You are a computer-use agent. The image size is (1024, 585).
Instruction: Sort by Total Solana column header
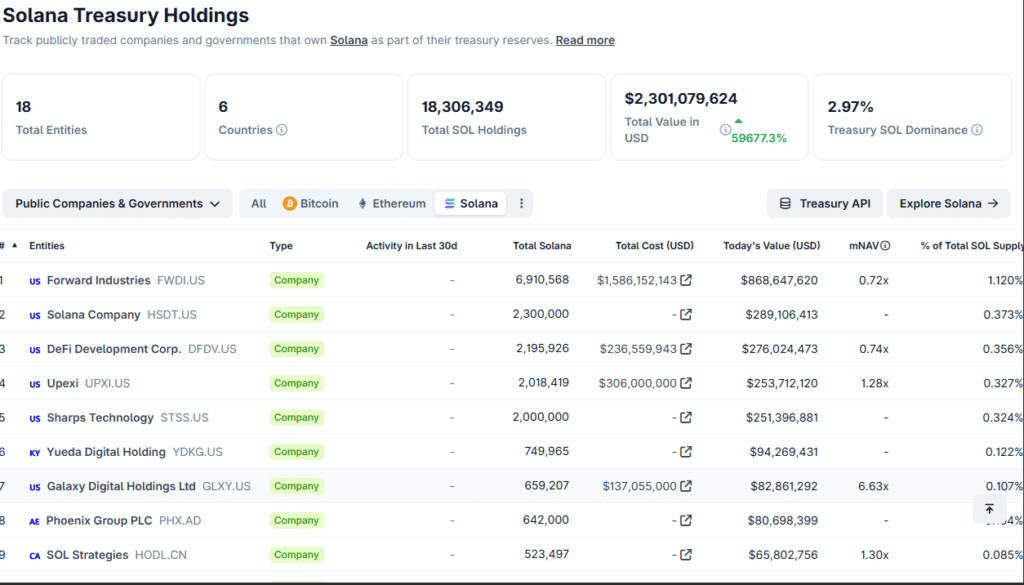[x=542, y=246]
